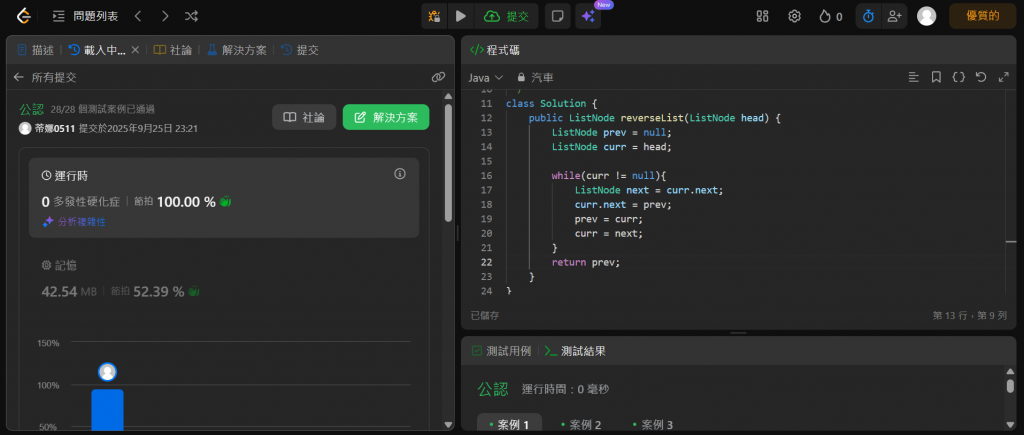Click the avatar marker on chart
This screenshot has width=1024, height=435.
107,372
